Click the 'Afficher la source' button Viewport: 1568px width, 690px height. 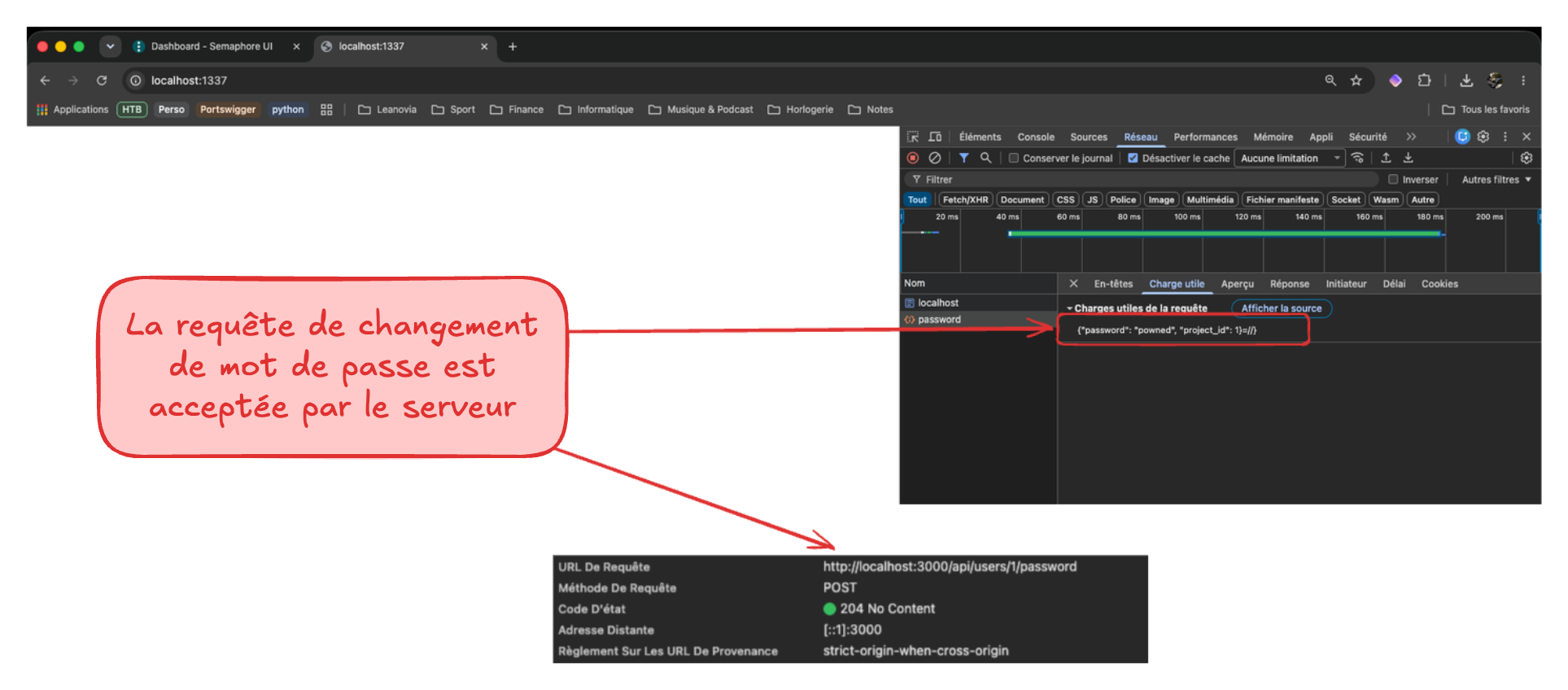pyautogui.click(x=1282, y=308)
